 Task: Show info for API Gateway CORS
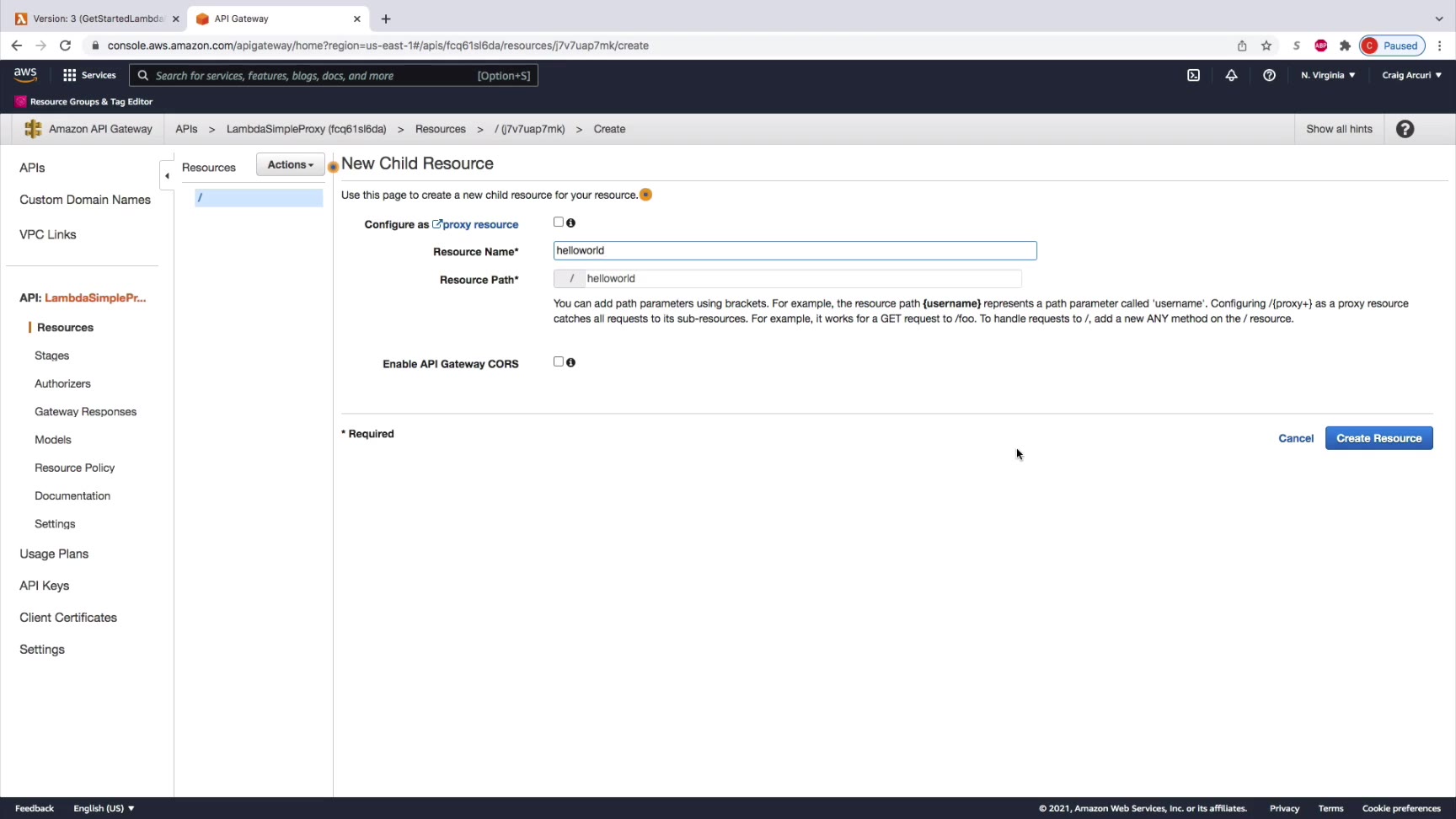571,362
